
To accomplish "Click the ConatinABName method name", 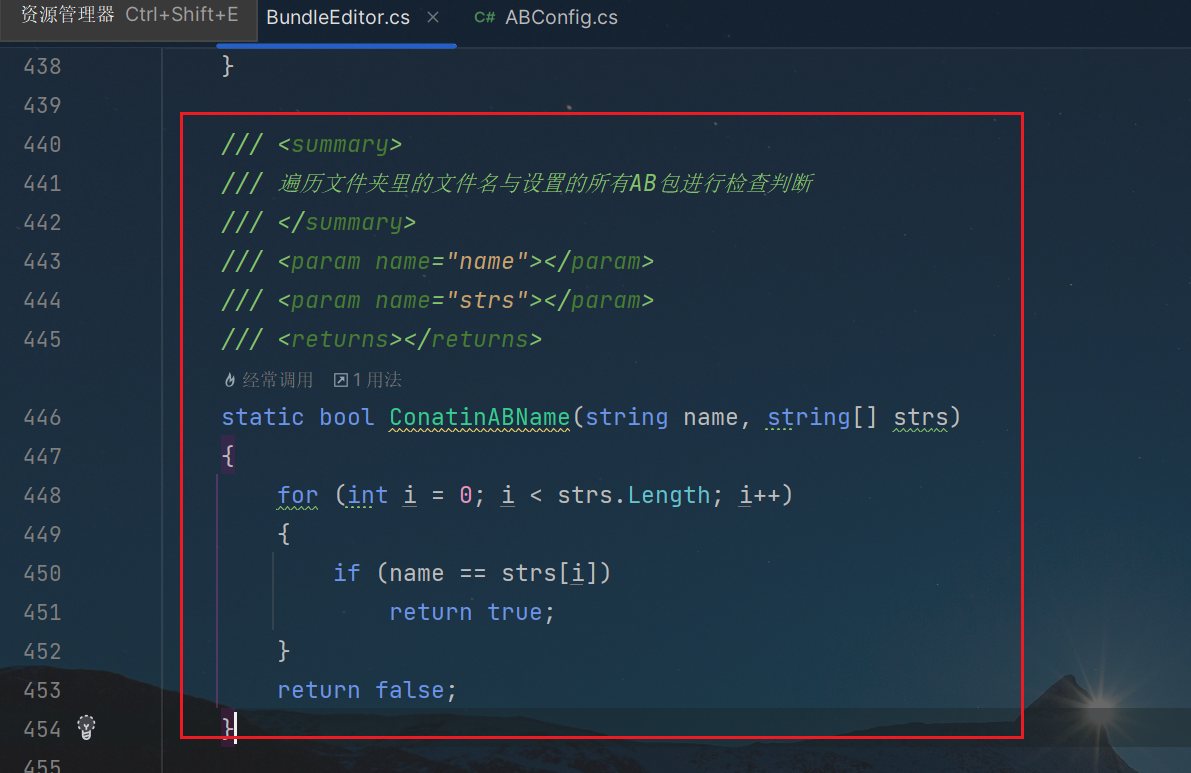I will 479,417.
